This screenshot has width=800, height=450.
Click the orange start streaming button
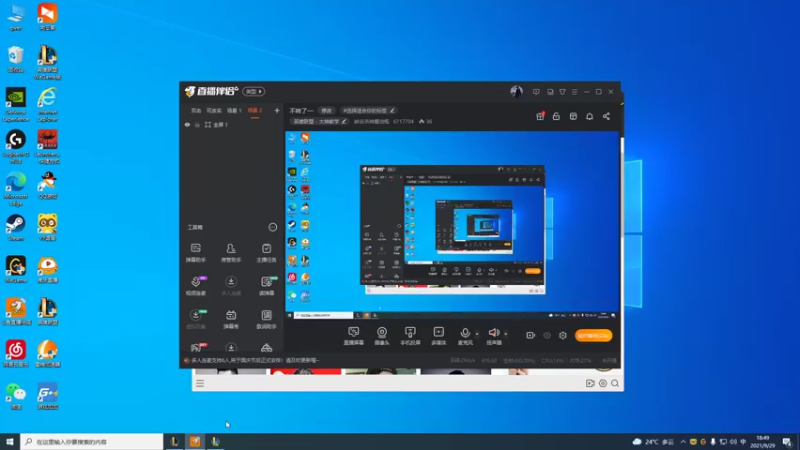(593, 336)
